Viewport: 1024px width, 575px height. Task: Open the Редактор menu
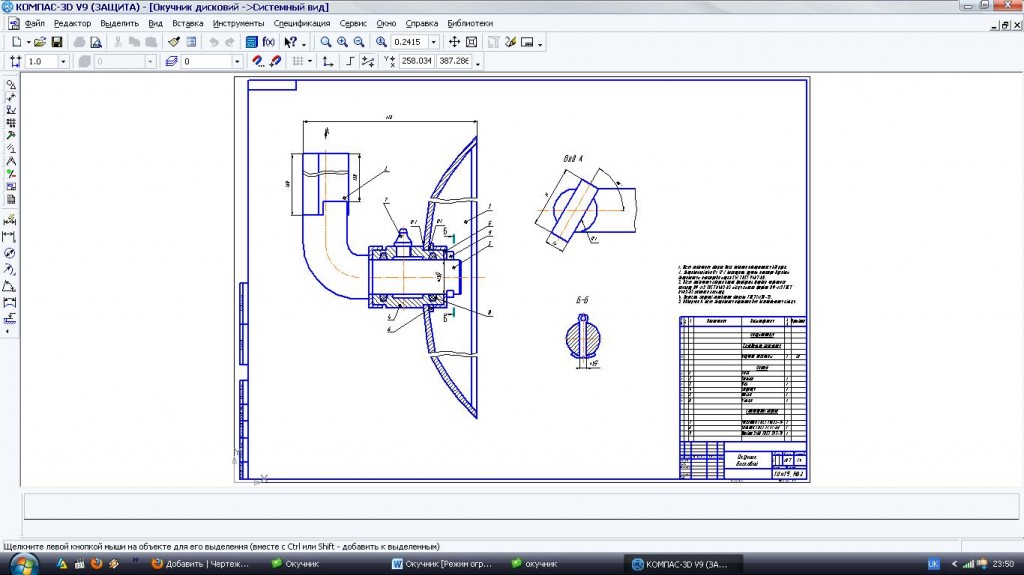(72, 24)
